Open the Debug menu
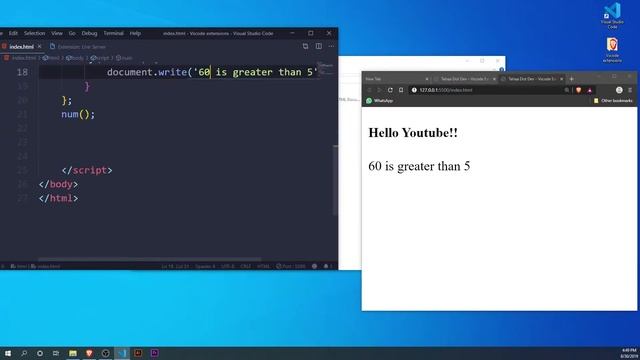The image size is (640, 360). point(89,33)
